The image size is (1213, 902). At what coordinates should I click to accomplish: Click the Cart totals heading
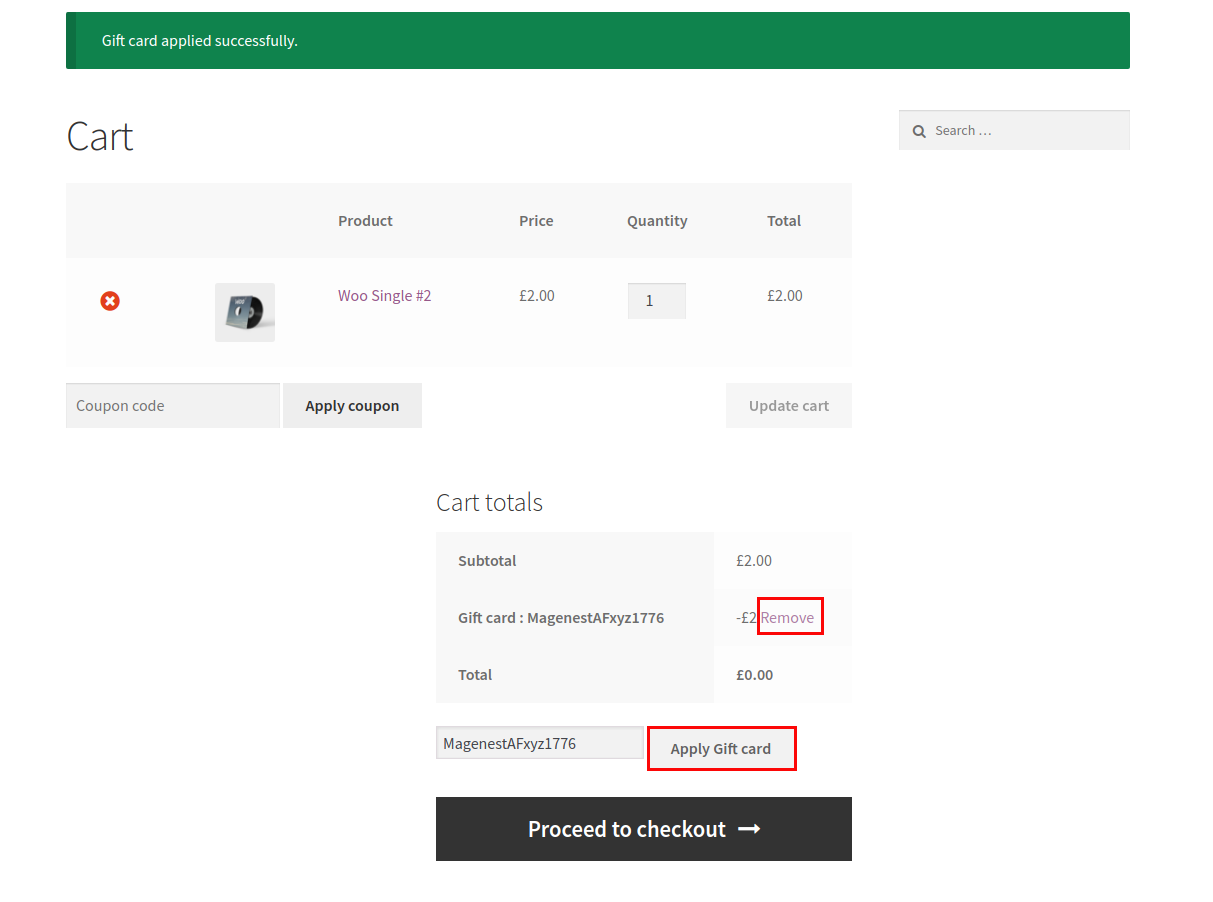click(x=489, y=502)
